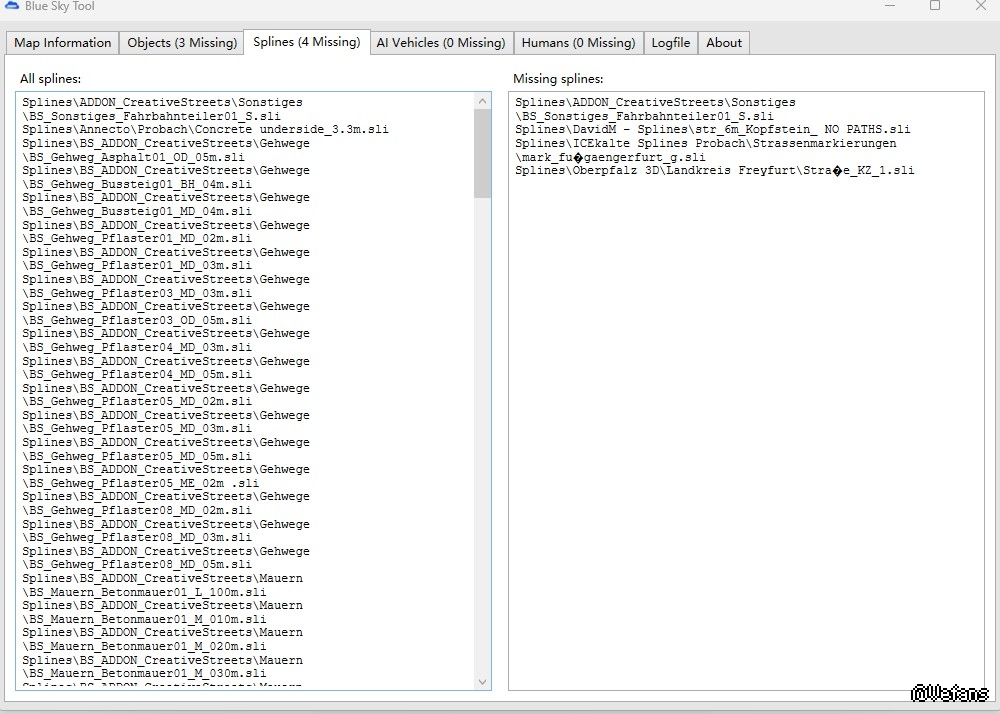Click BS_Gehweg_Bussteig01_BH_04m.sli entry

pyautogui.click(x=137, y=184)
